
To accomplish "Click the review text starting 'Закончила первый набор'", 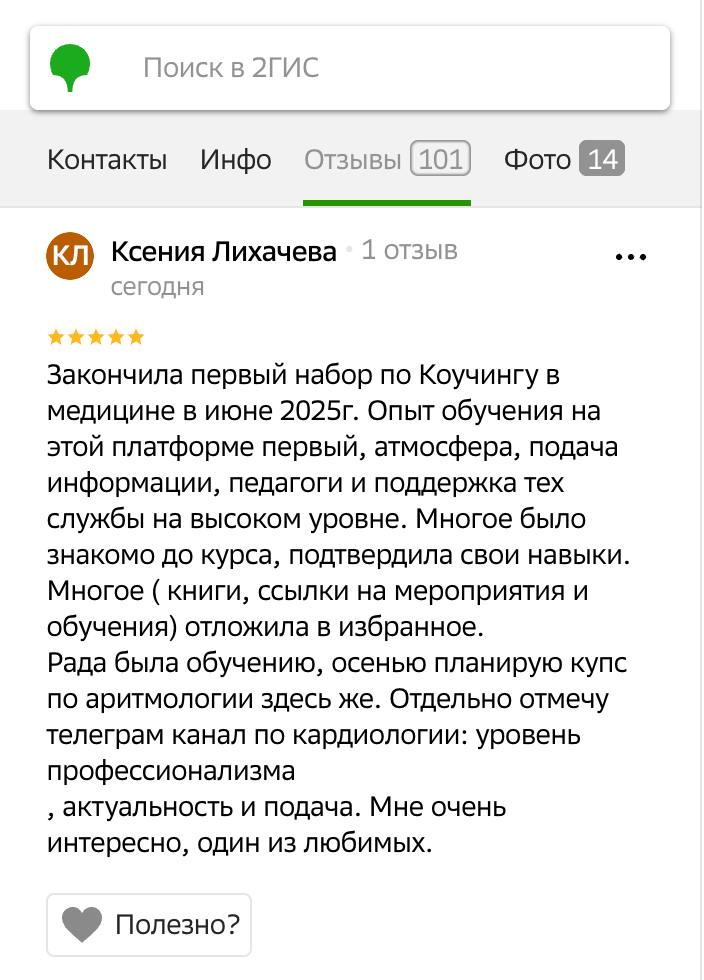I will pos(338,609).
